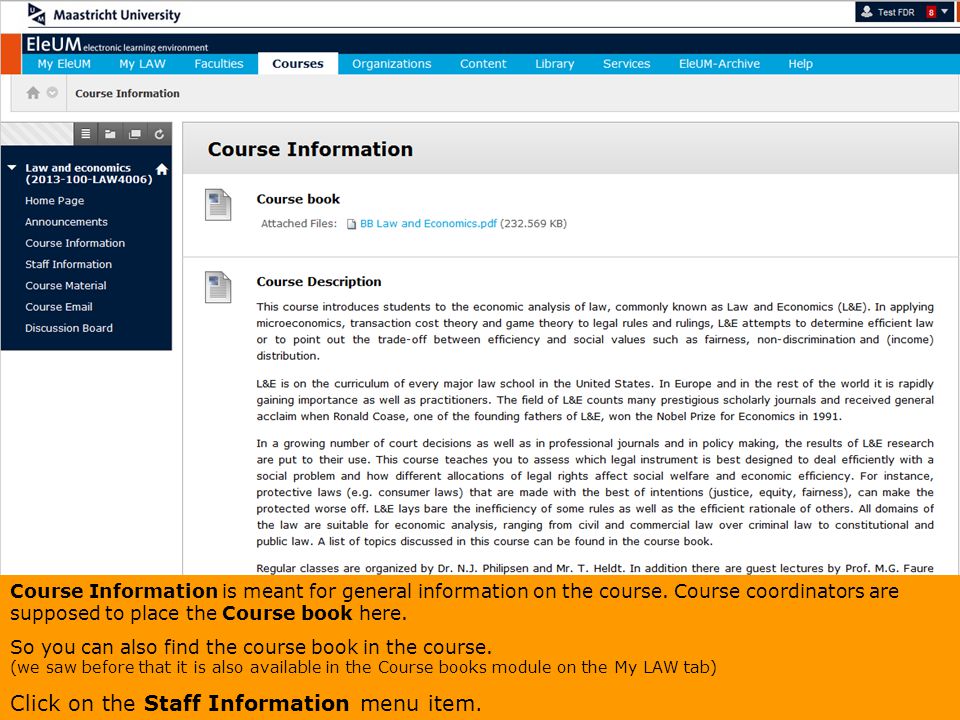Open the Faculties tab
The height and width of the screenshot is (720, 960).
click(219, 64)
